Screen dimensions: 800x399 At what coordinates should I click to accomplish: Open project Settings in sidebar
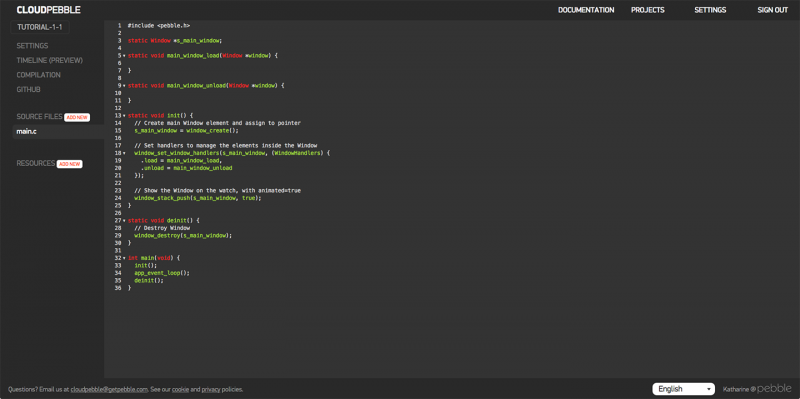tap(32, 46)
